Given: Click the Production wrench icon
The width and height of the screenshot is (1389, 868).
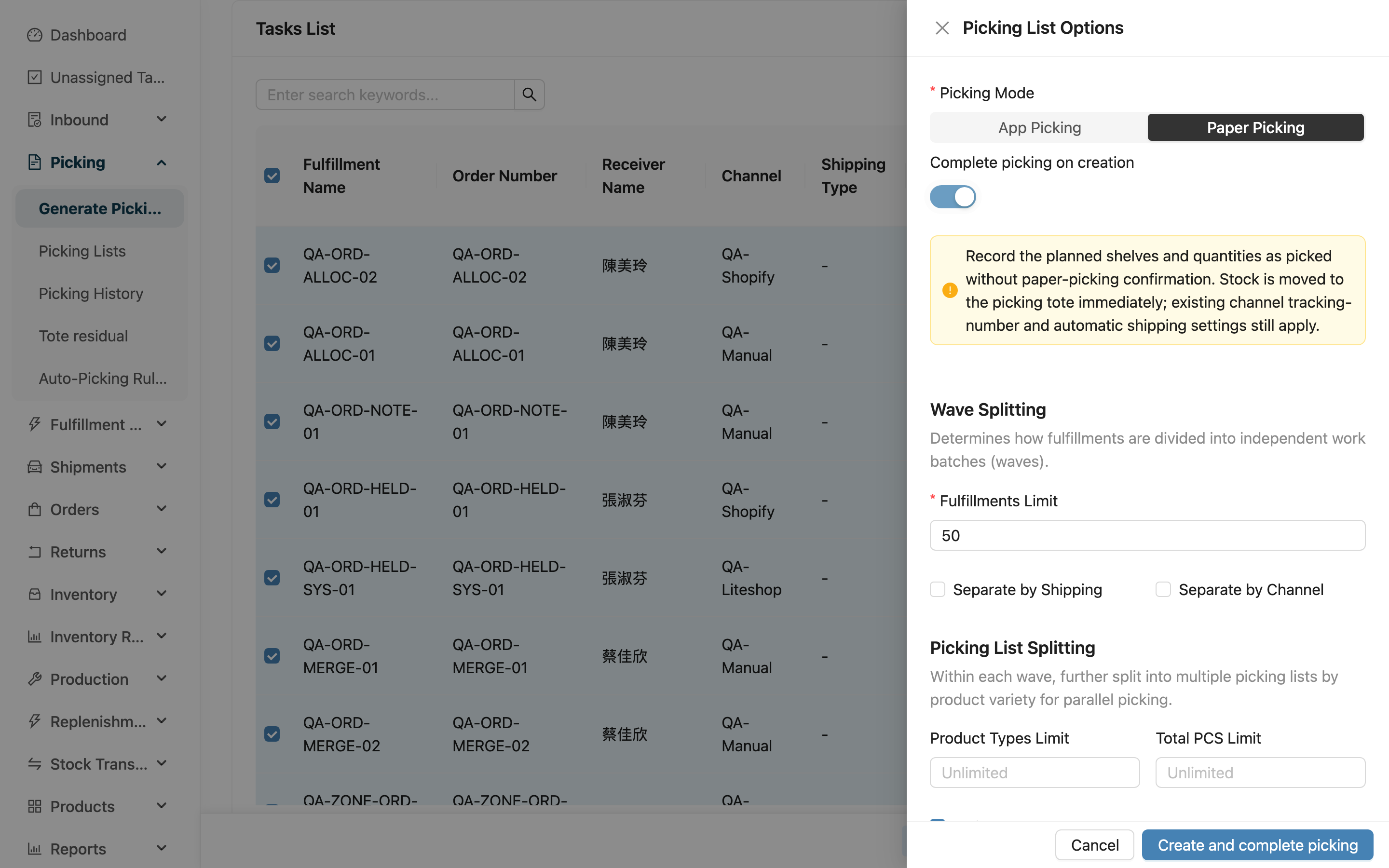Looking at the screenshot, I should 34,679.
